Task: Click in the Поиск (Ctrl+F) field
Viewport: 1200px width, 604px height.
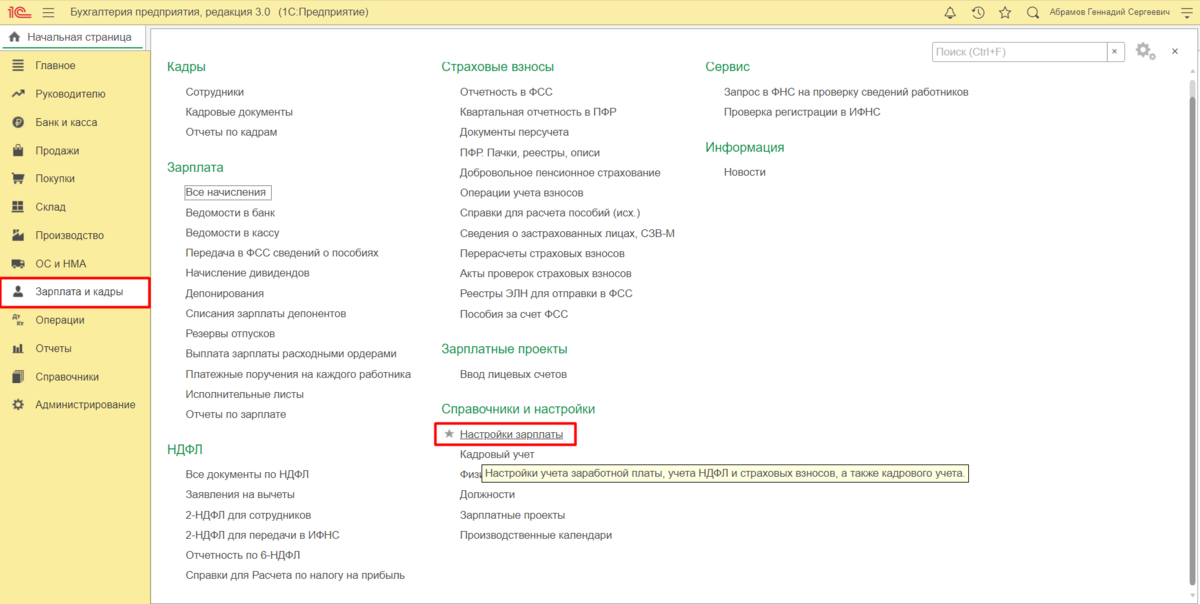Action: 1019,51
